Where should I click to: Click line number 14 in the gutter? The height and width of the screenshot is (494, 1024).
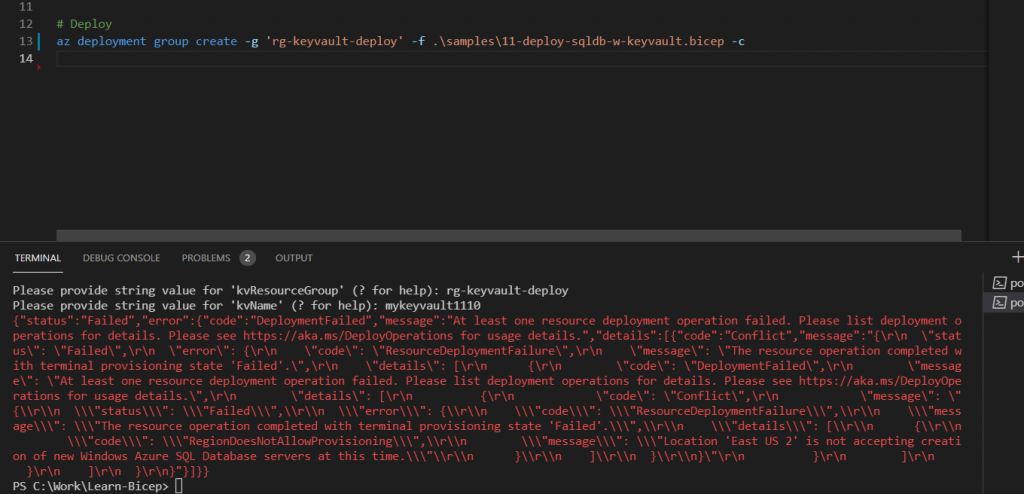pyautogui.click(x=25, y=59)
